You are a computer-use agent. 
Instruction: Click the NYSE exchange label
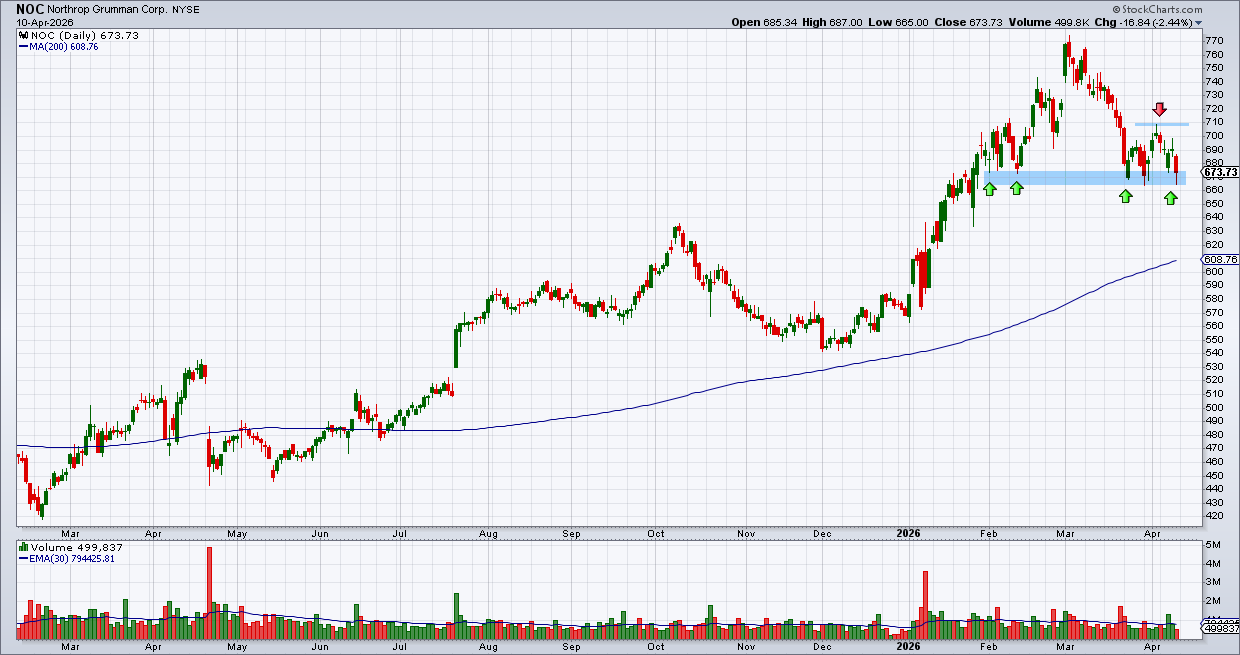tap(187, 8)
